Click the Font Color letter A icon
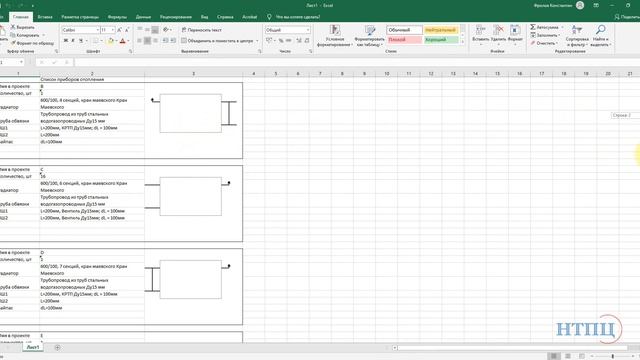This screenshot has height=360, width=640. [x=122, y=40]
